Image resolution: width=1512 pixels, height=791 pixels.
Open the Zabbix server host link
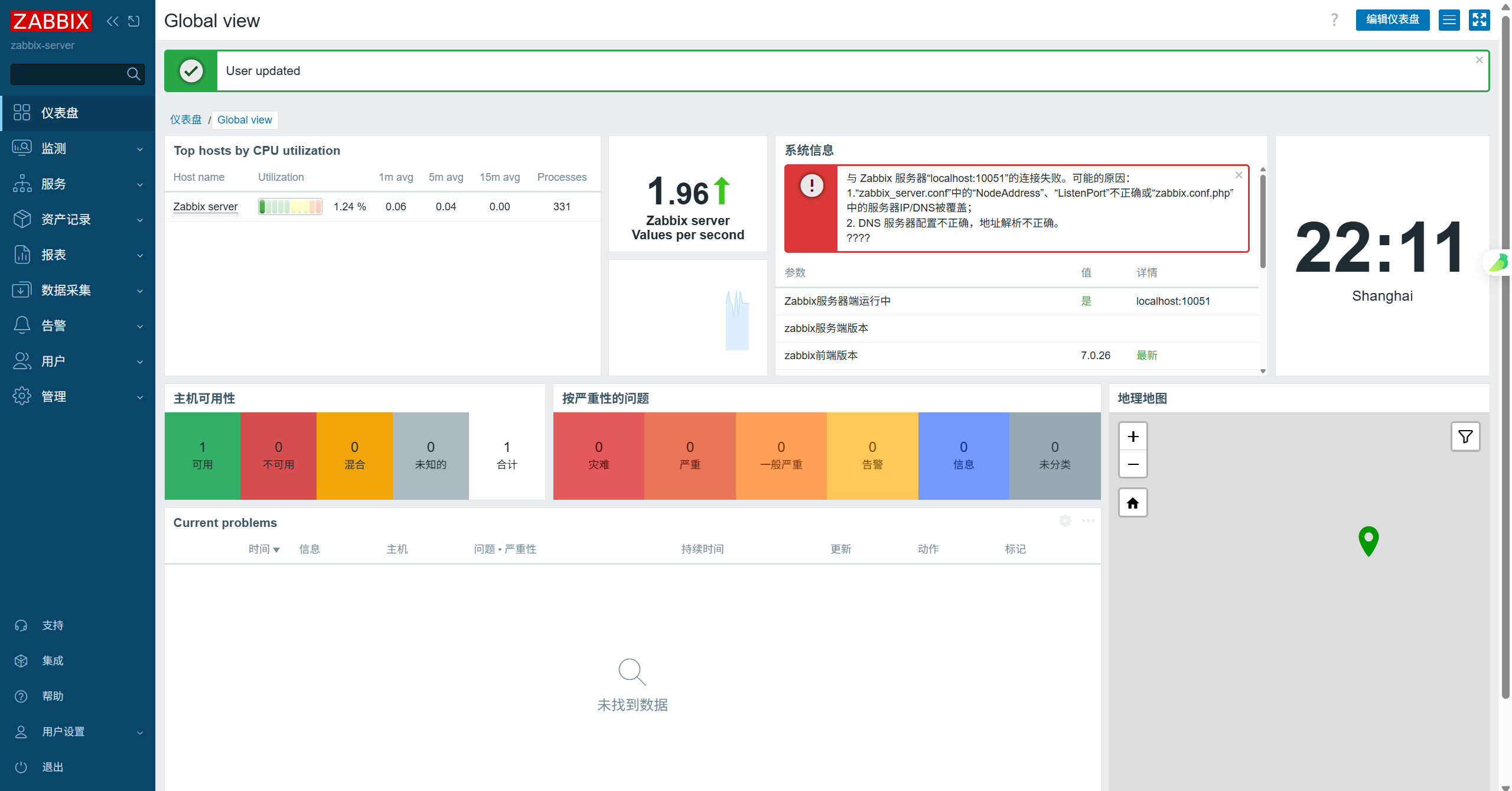(206, 207)
